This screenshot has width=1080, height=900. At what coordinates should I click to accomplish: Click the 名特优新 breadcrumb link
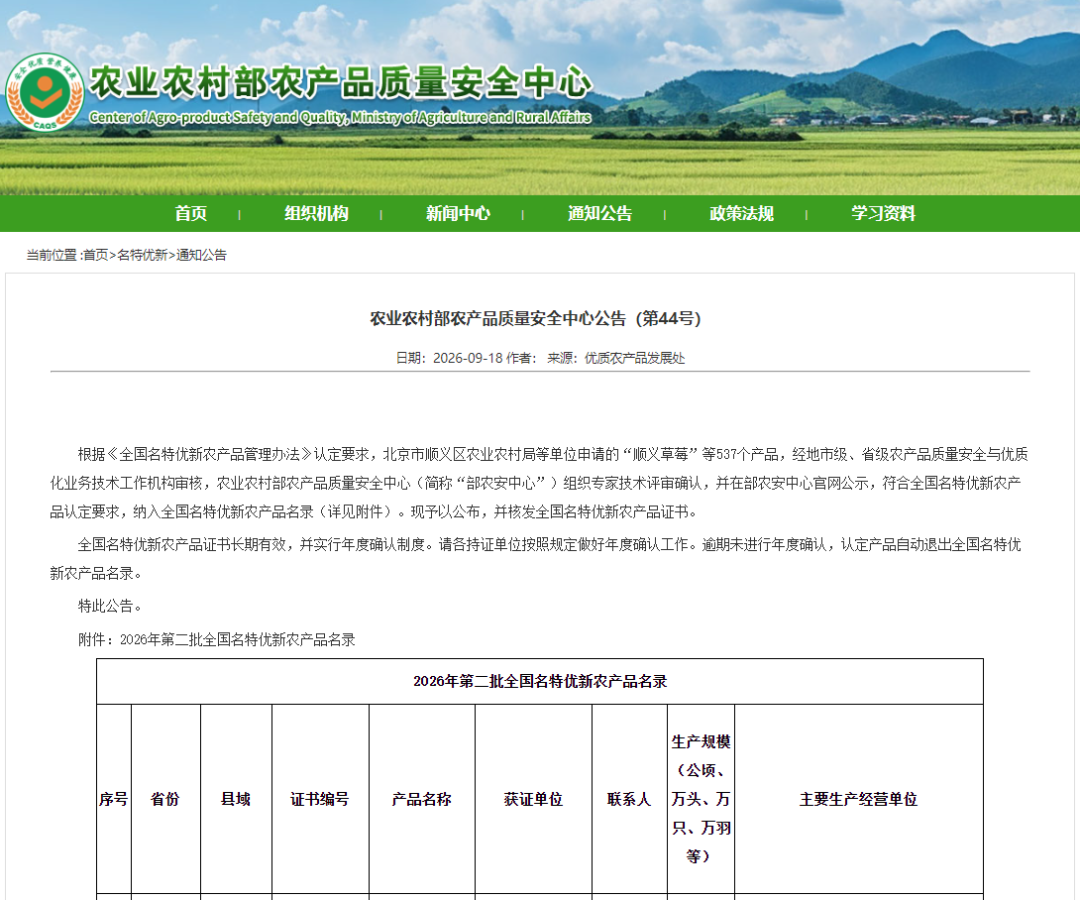tap(142, 255)
